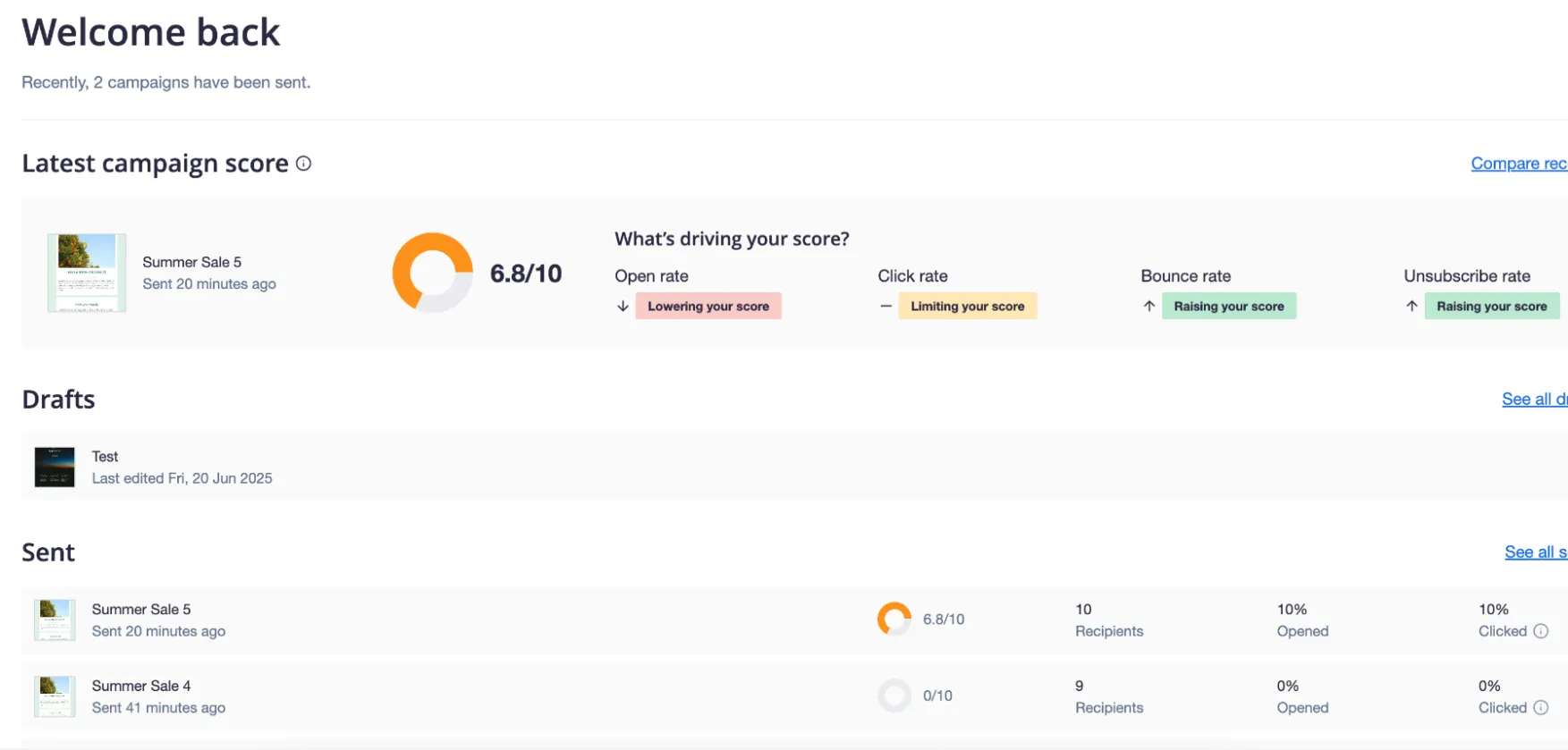The width and height of the screenshot is (1568, 750).
Task: Click the down arrow under Open rate
Action: click(x=623, y=307)
